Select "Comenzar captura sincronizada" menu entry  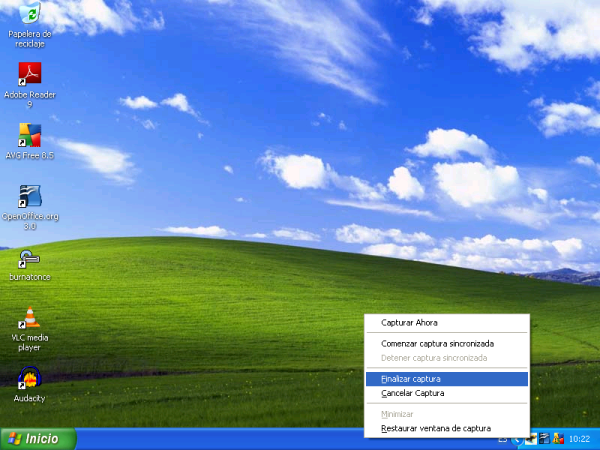437,344
